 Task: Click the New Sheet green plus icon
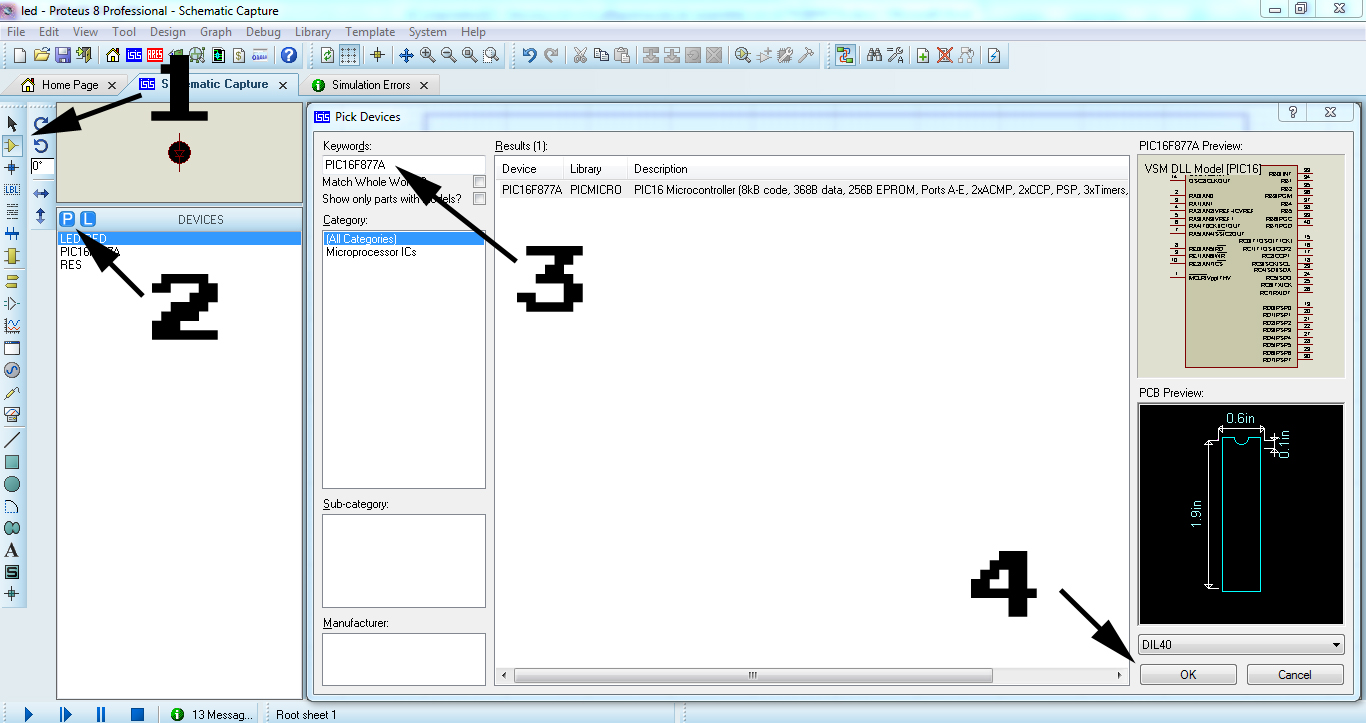922,55
